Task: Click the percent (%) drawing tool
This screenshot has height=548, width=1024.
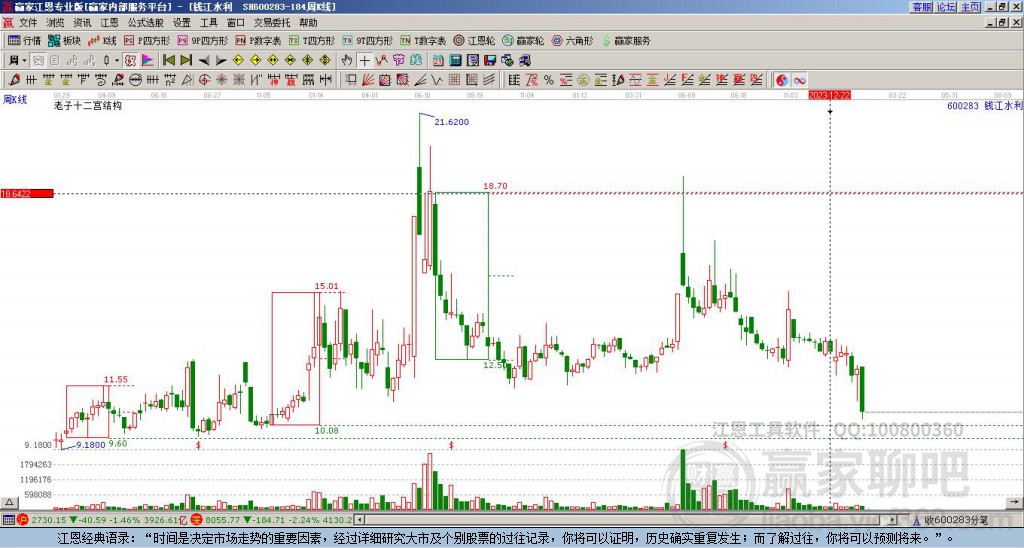Action: tap(549, 80)
